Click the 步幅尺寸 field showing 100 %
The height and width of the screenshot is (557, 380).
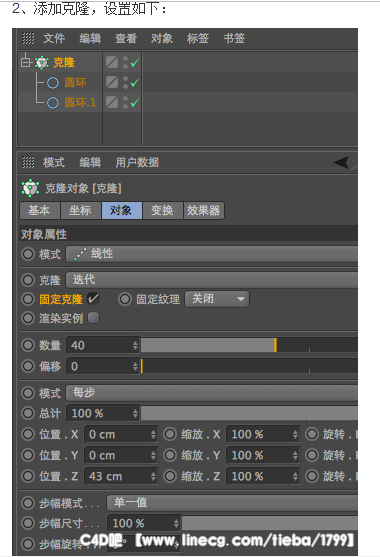[144, 523]
